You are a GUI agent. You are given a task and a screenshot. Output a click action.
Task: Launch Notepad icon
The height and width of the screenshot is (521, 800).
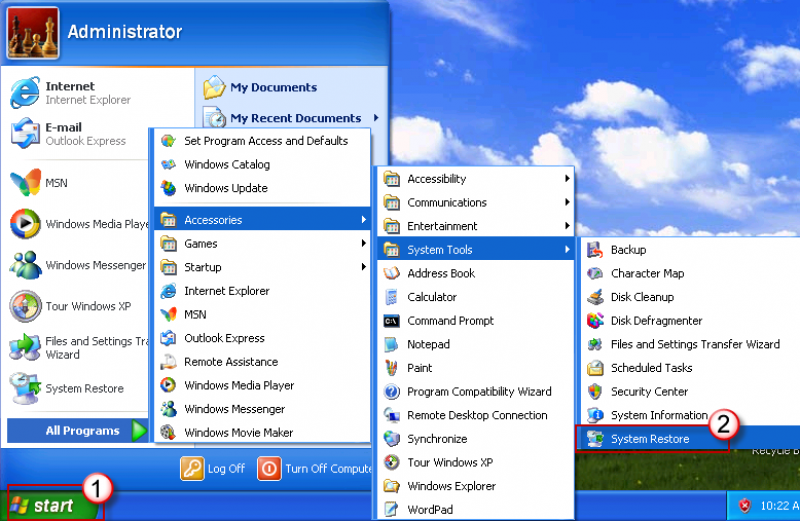[391, 344]
